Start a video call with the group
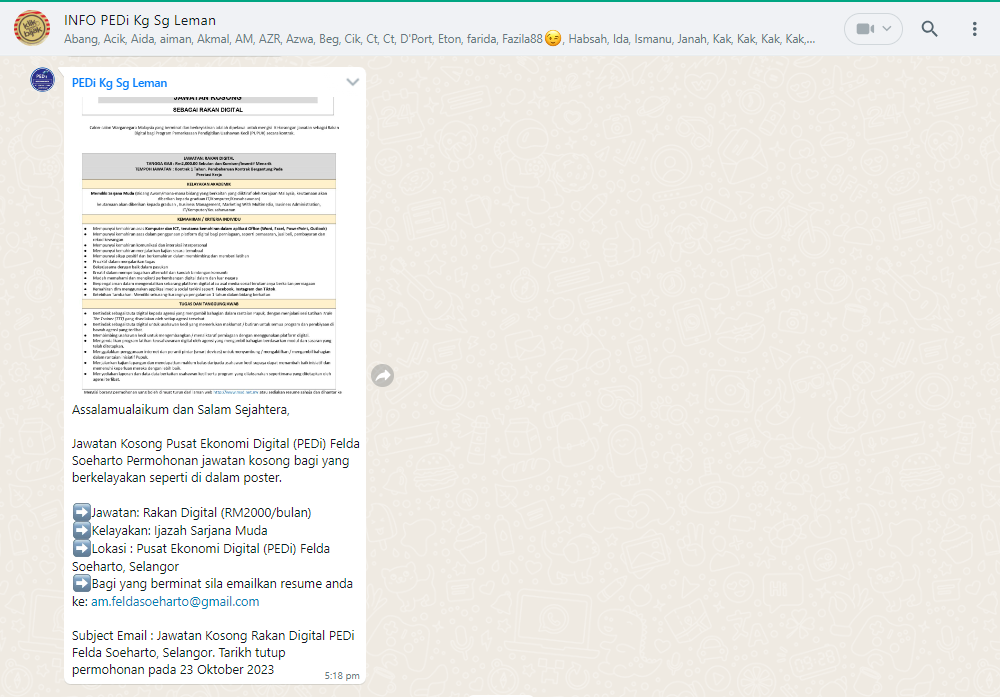The width and height of the screenshot is (1000, 697). point(863,29)
